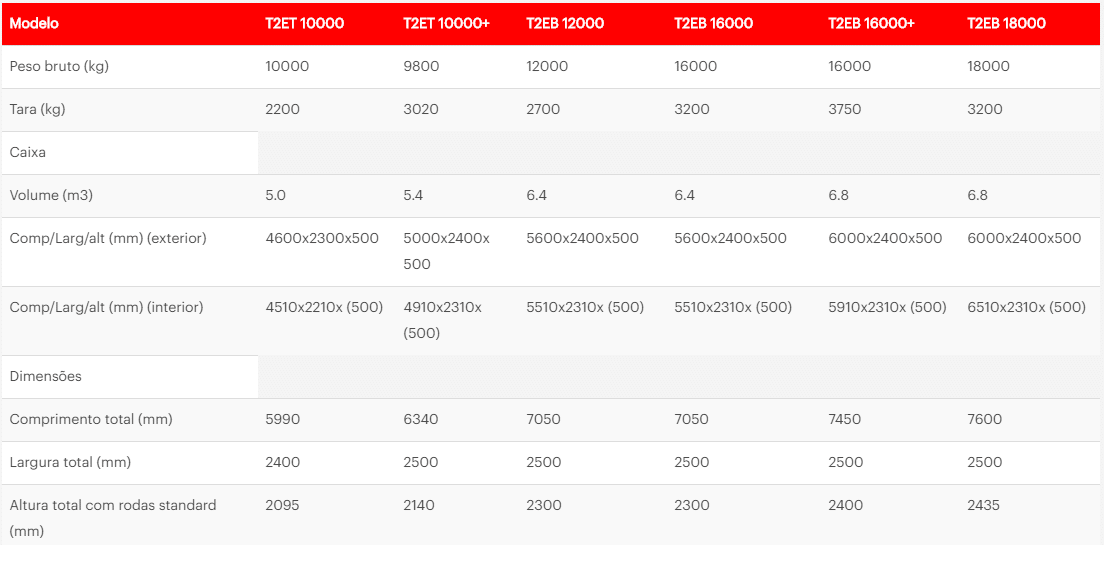Click the 'T2EB 16000' column header
This screenshot has height=582, width=1104.
(x=713, y=23)
